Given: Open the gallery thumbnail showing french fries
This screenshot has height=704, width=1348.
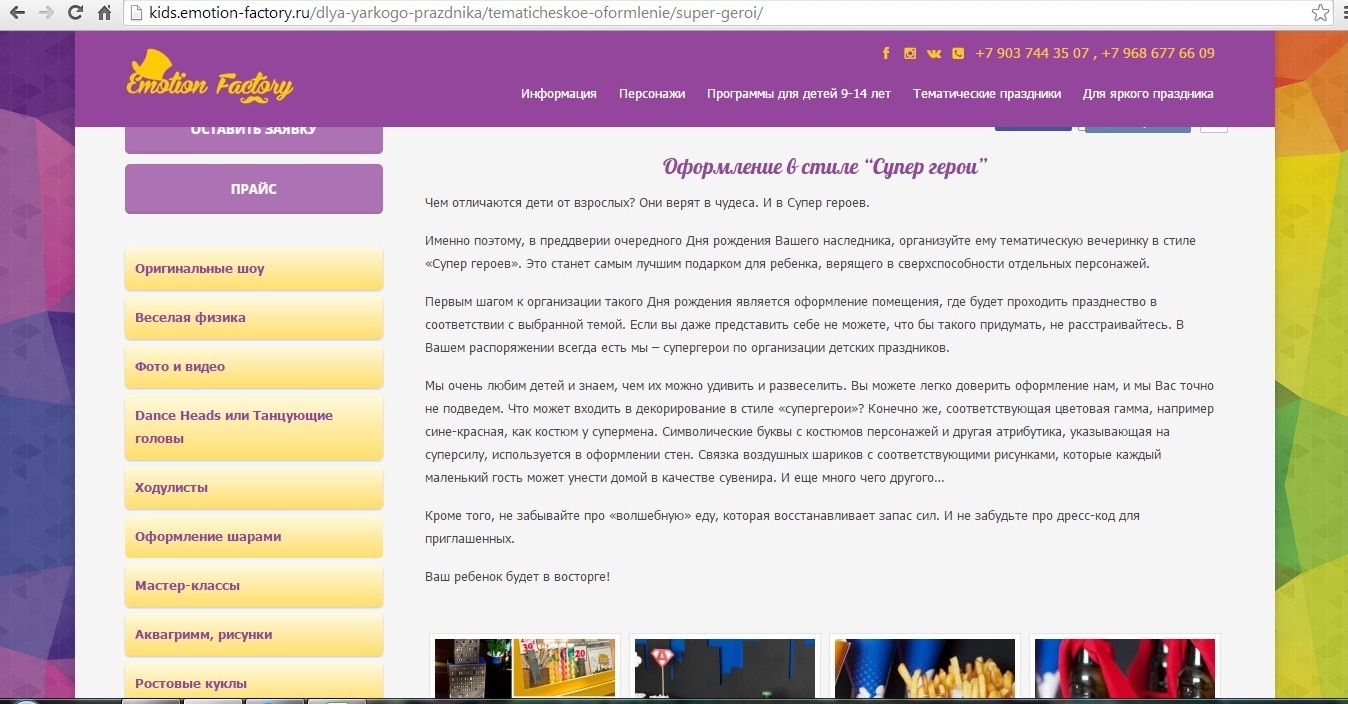Looking at the screenshot, I should click(925, 668).
